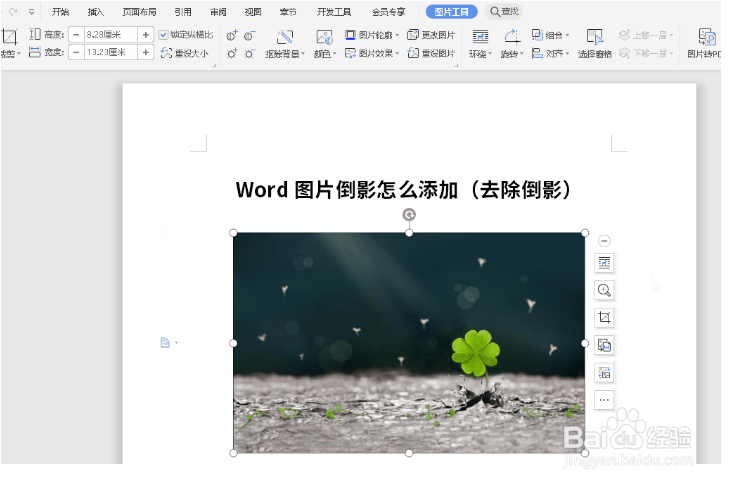Click the 查找 search box
The width and height of the screenshot is (734, 486).
point(504,11)
